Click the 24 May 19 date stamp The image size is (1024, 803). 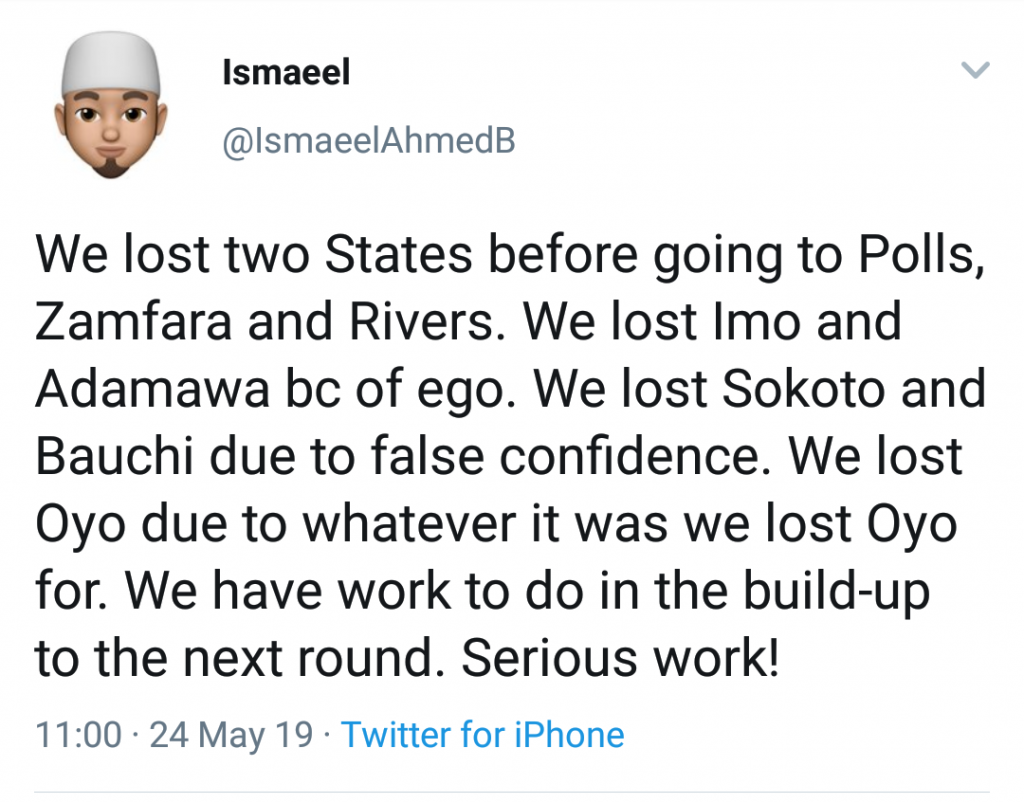coord(231,735)
